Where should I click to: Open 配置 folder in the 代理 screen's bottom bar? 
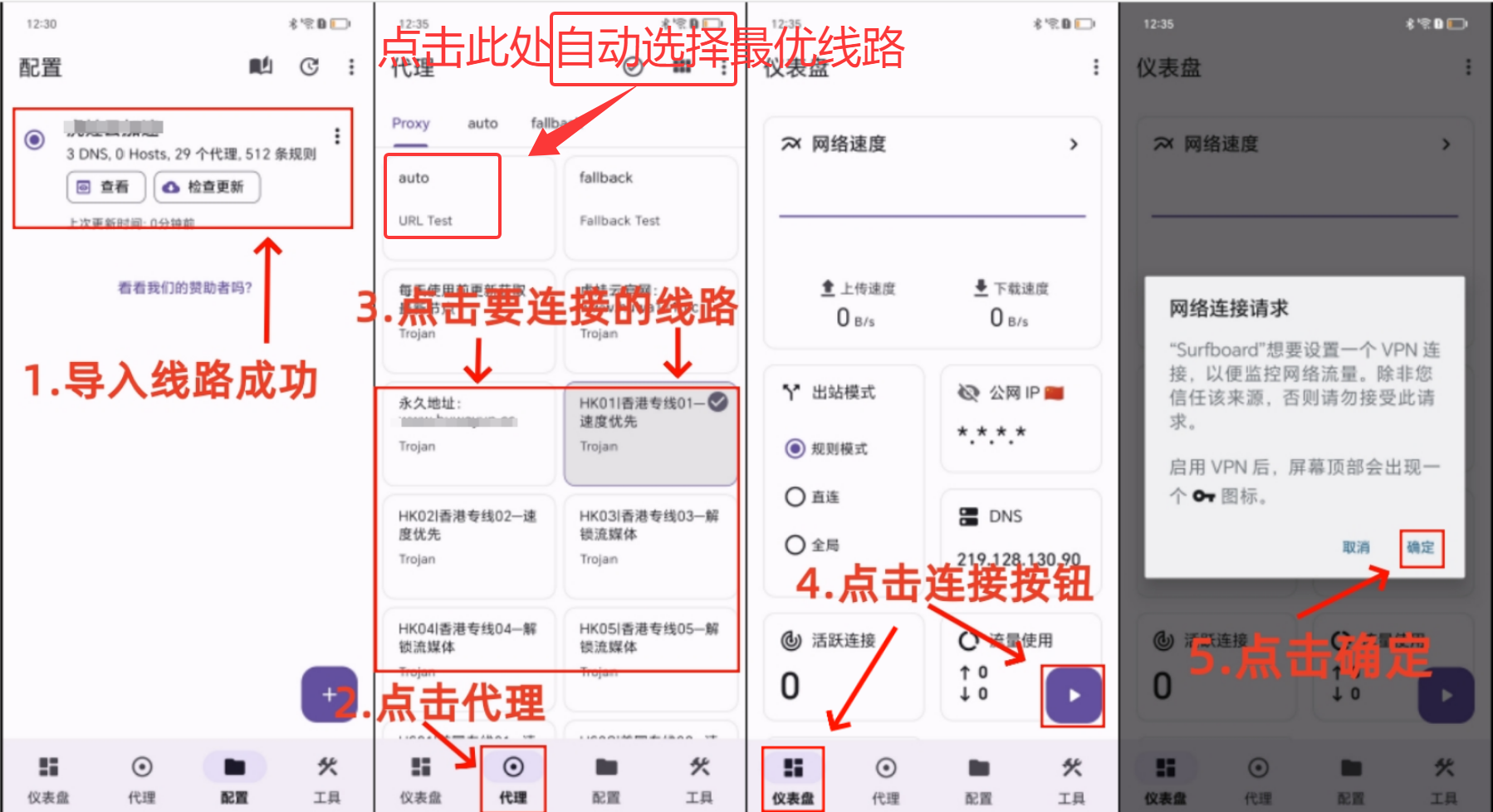(607, 780)
